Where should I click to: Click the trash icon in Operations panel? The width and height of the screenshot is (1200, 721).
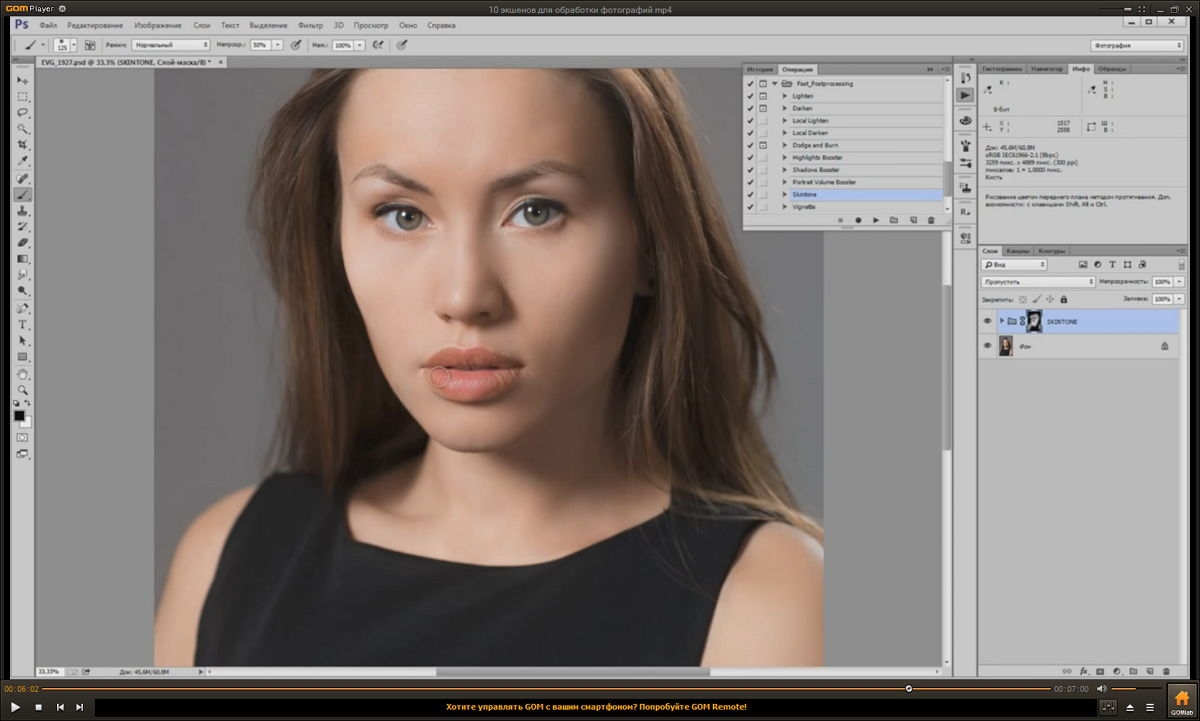[x=931, y=220]
